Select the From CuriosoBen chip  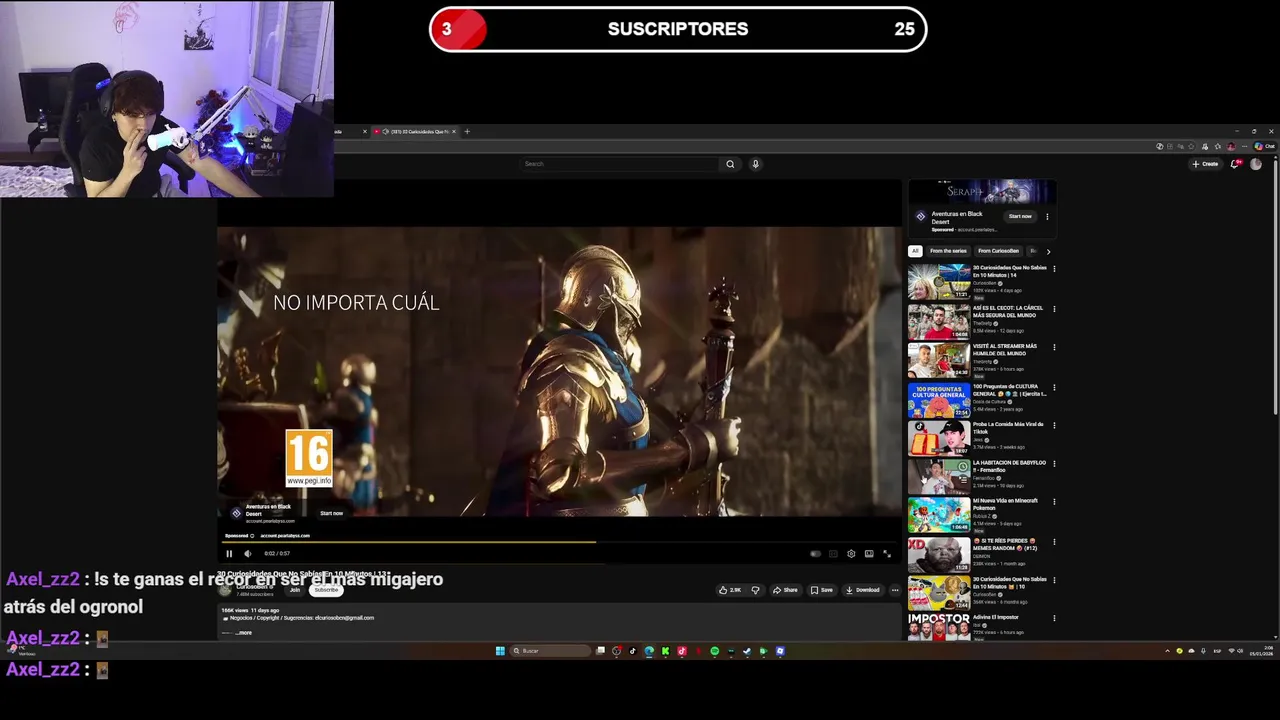[x=998, y=251]
